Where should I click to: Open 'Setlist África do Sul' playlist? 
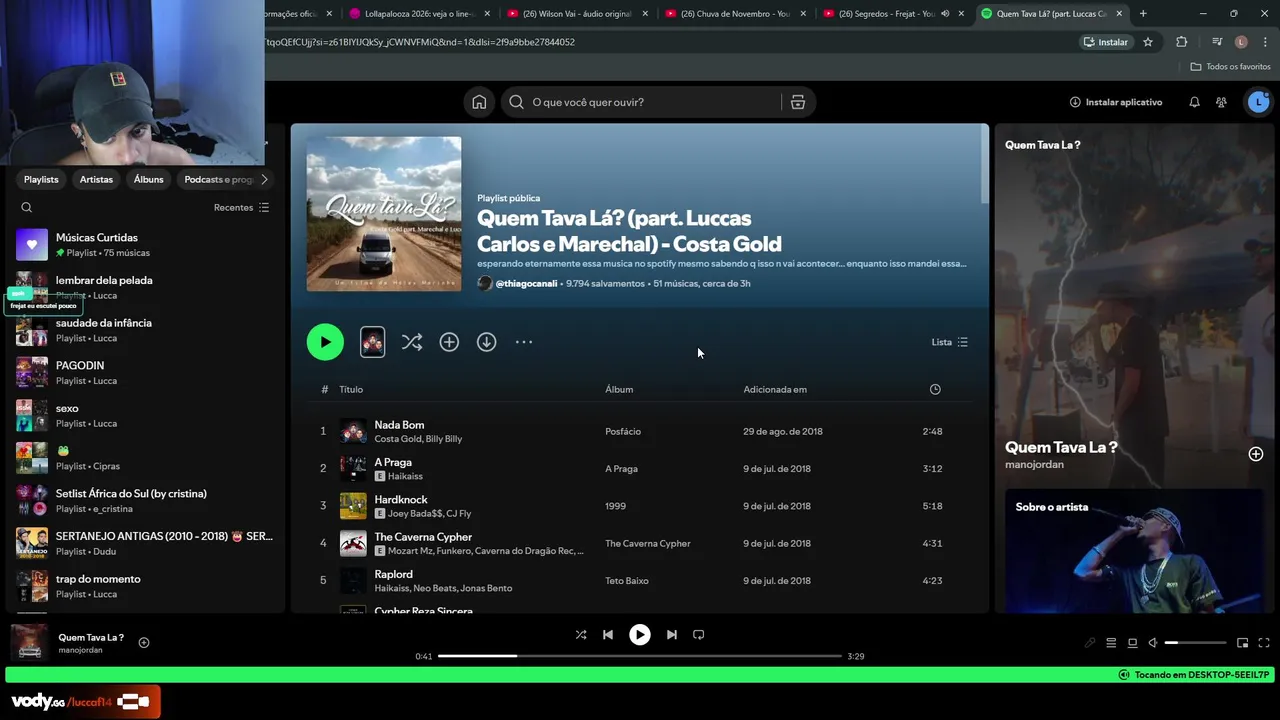point(145,501)
